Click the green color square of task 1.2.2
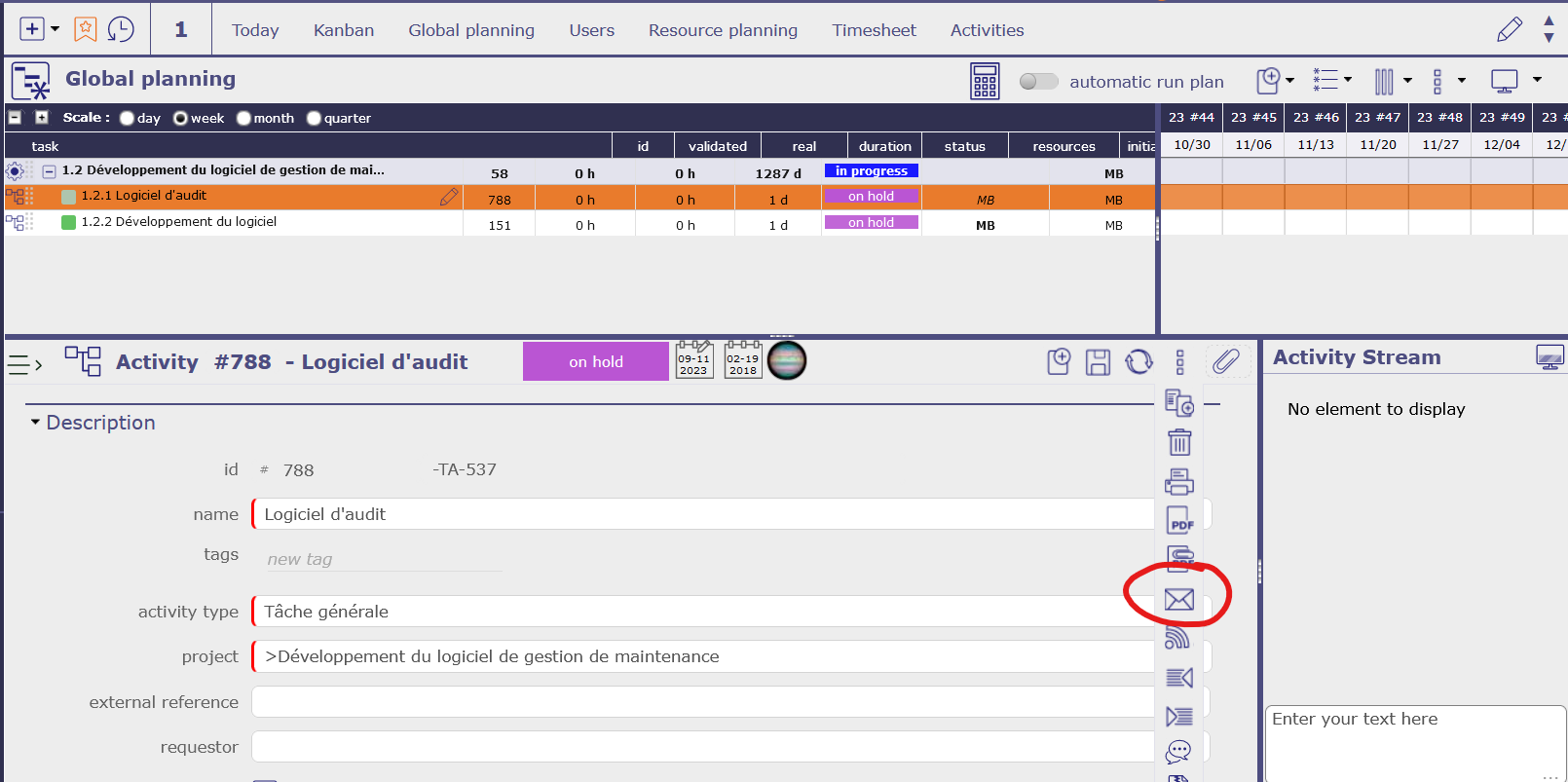The image size is (1568, 782). (68, 223)
